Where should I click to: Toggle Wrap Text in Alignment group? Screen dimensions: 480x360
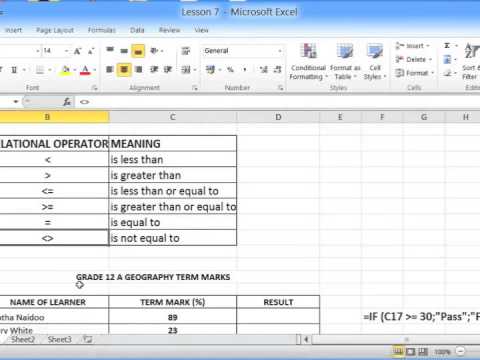tap(186, 51)
